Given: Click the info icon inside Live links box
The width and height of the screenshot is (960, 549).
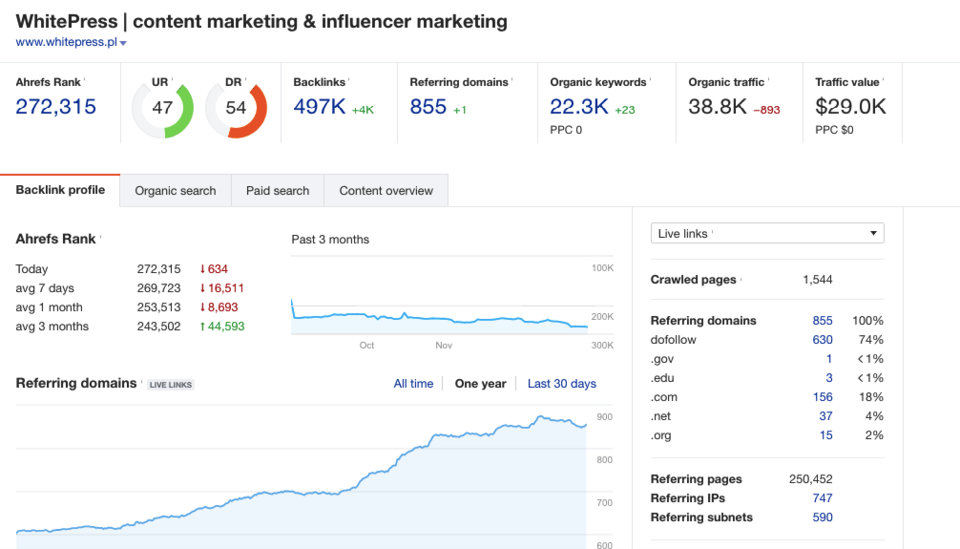Looking at the screenshot, I should pyautogui.click(x=713, y=232).
